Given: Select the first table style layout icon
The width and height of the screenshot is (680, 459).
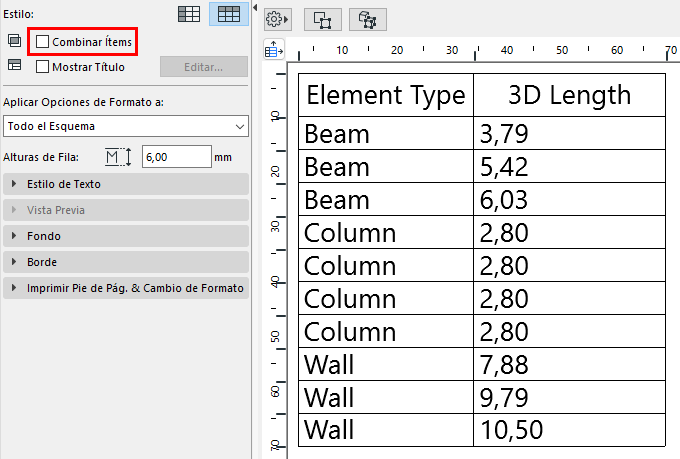Looking at the screenshot, I should pyautogui.click(x=189, y=14).
